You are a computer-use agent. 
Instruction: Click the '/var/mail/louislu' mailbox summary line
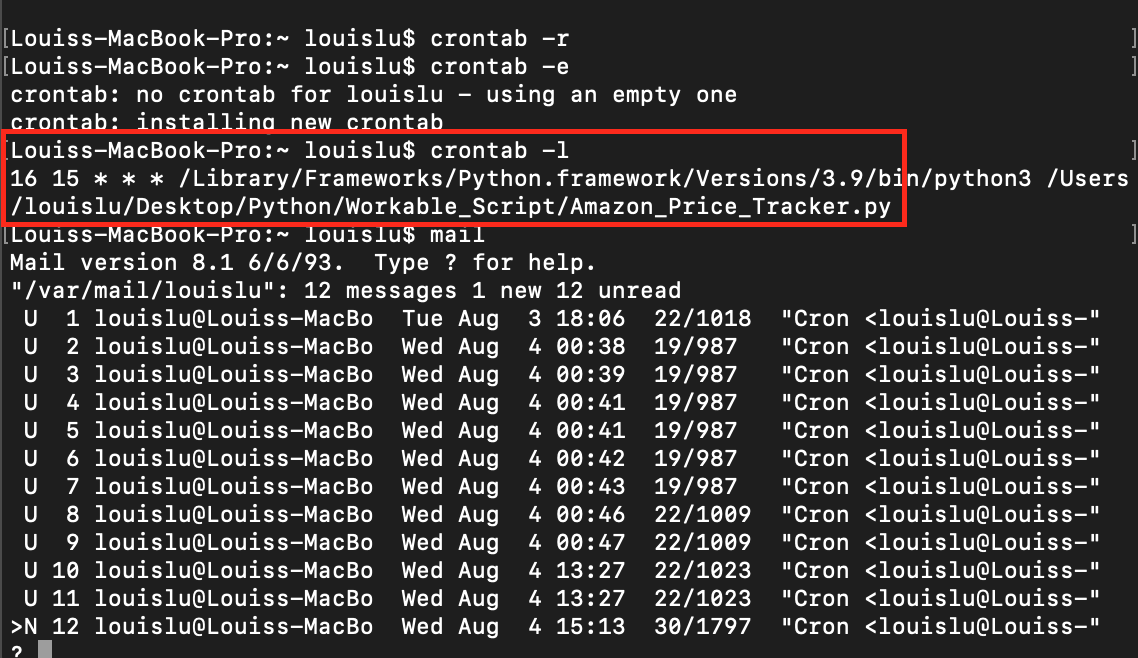(345, 291)
